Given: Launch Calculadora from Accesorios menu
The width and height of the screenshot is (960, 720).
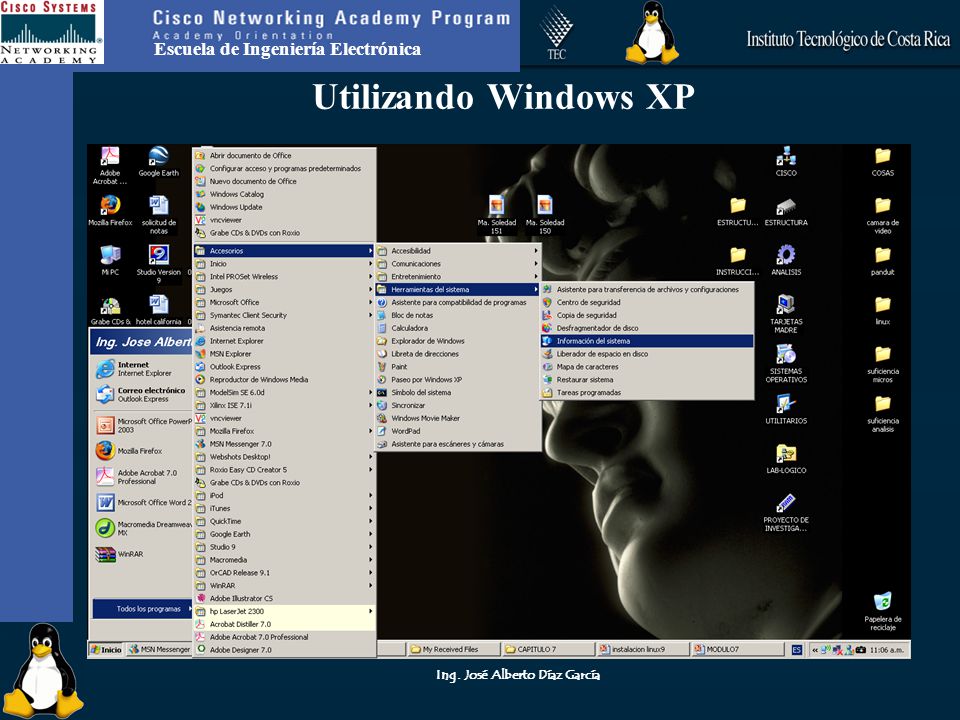Looking at the screenshot, I should click(458, 328).
